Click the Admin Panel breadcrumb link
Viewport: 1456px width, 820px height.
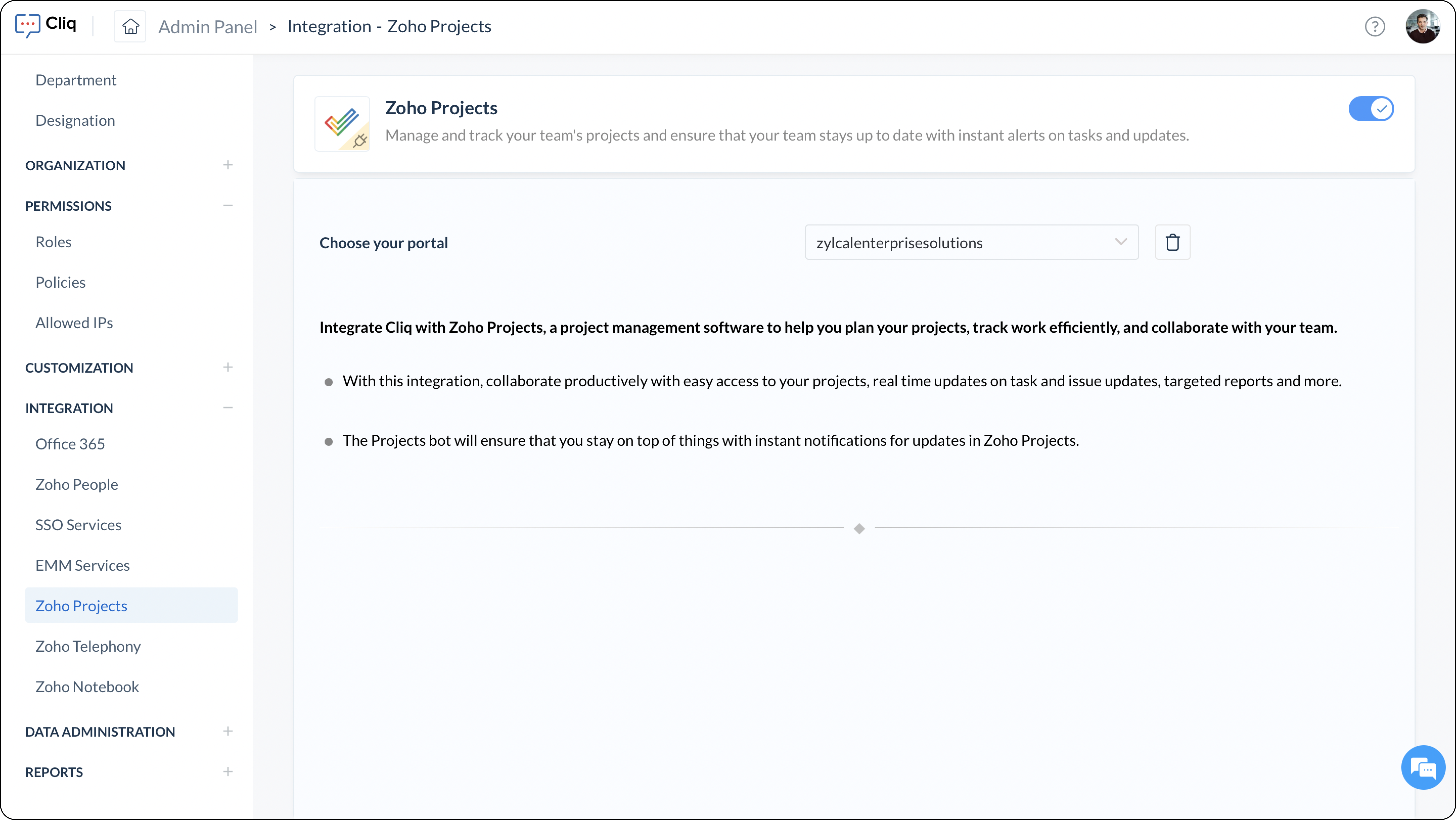click(208, 27)
